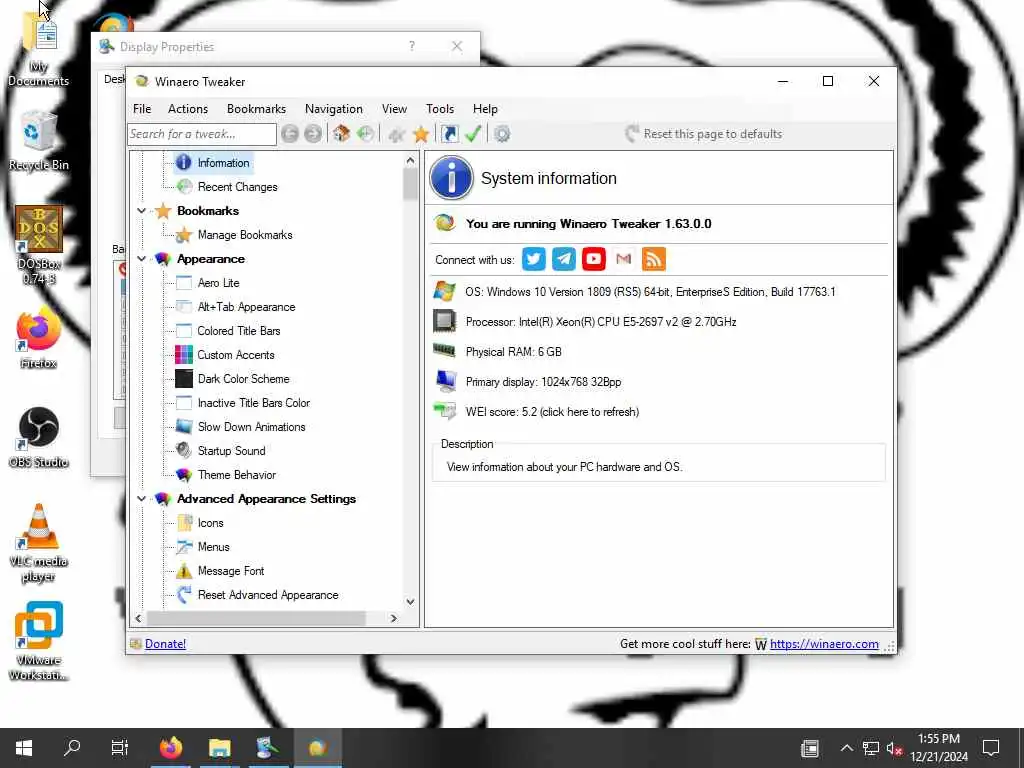Open VLC media player desktop shortcut
The width and height of the screenshot is (1024, 768).
39,543
